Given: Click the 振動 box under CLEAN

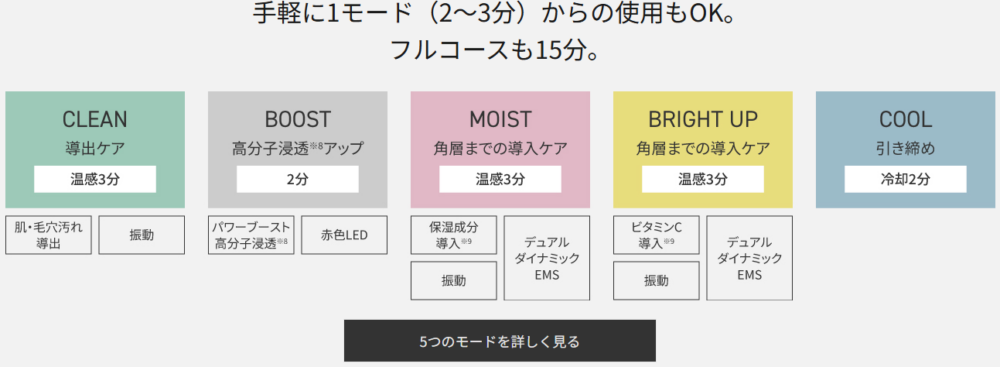Looking at the screenshot, I should [142, 235].
